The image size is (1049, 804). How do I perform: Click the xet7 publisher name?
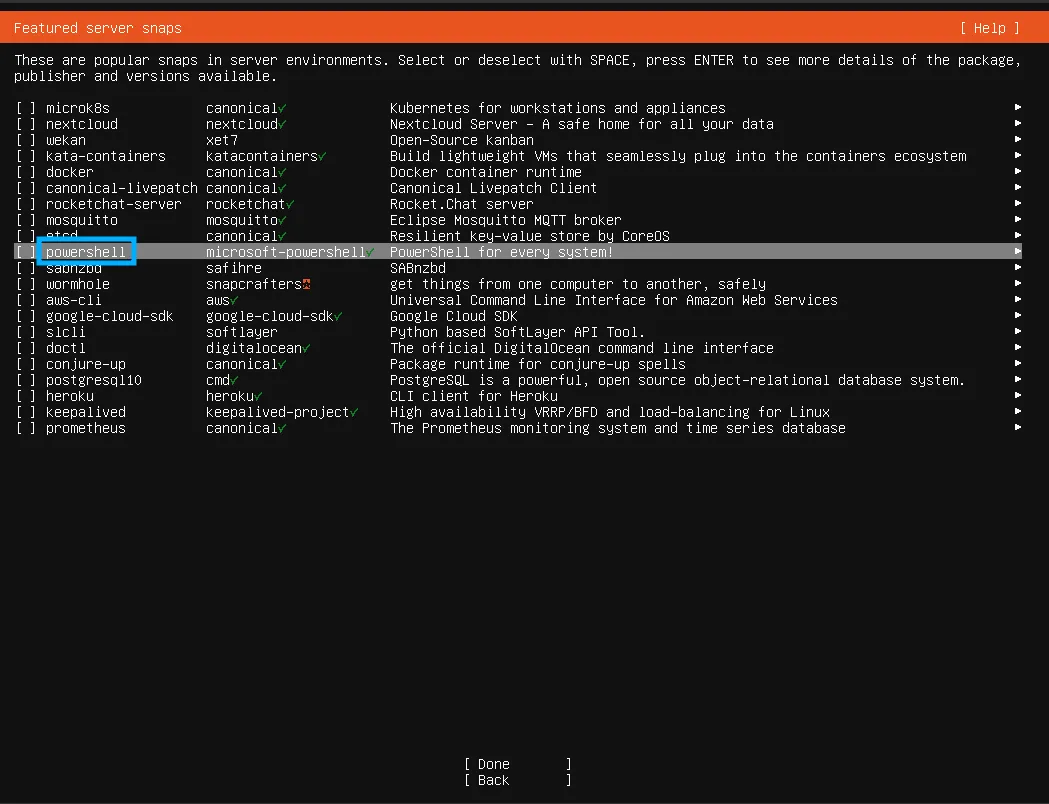(x=222, y=140)
